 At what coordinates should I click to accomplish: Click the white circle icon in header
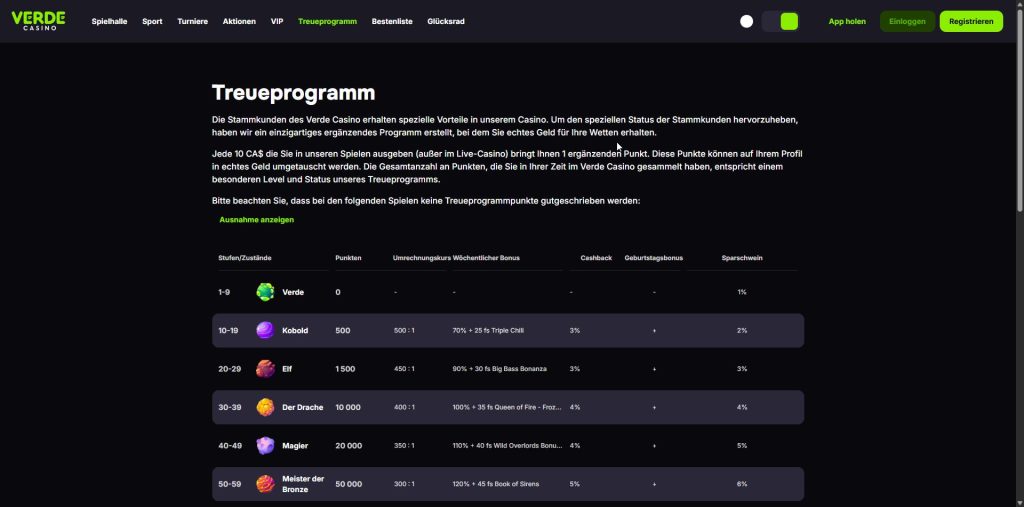pyautogui.click(x=746, y=22)
